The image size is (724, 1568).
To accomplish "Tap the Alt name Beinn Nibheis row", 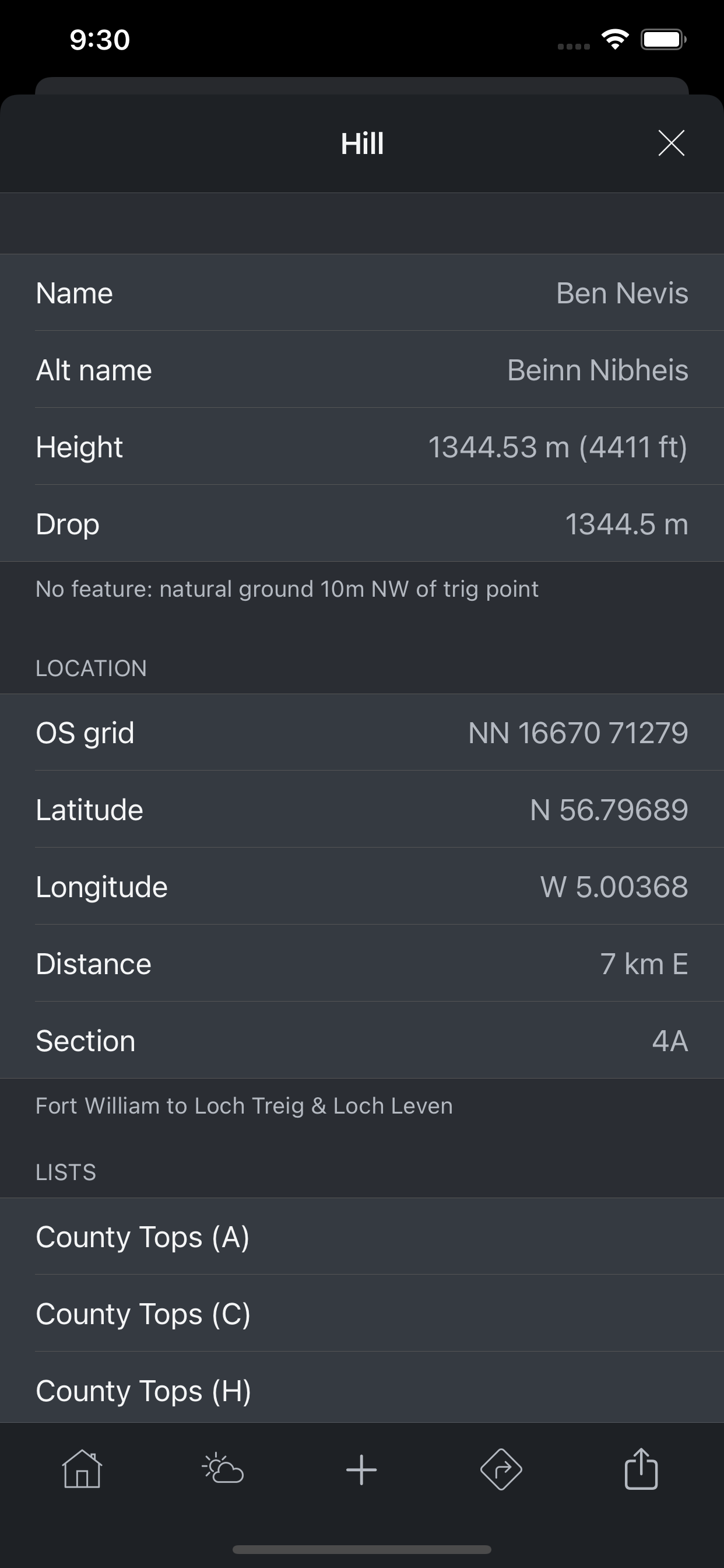I will 361,369.
